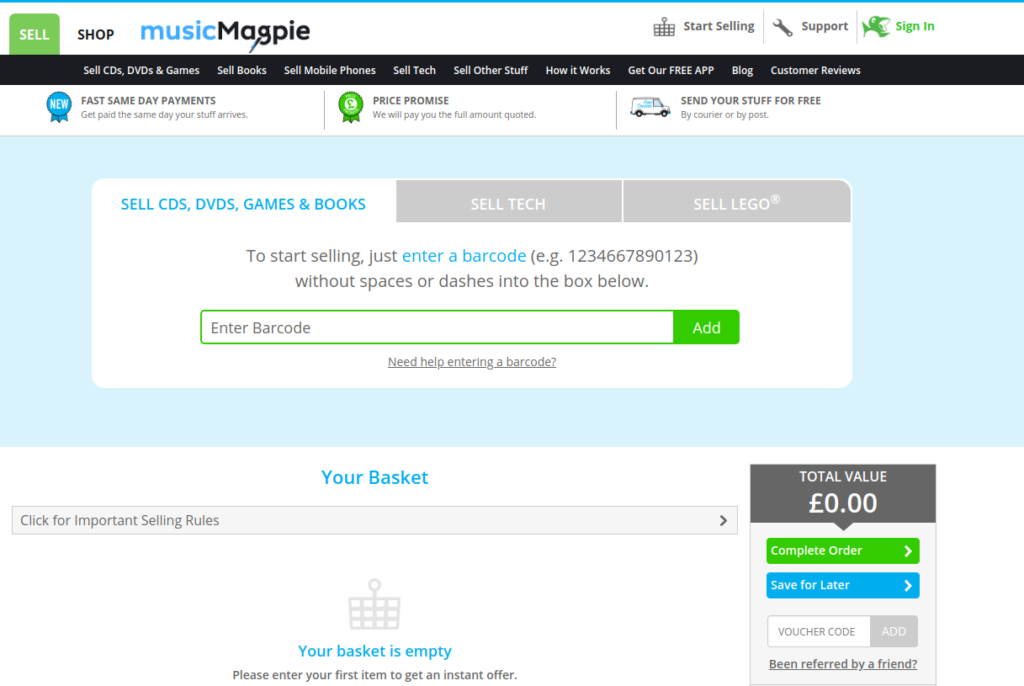Image resolution: width=1024 pixels, height=686 pixels.
Task: Click the voucher ADD button
Action: [893, 632]
